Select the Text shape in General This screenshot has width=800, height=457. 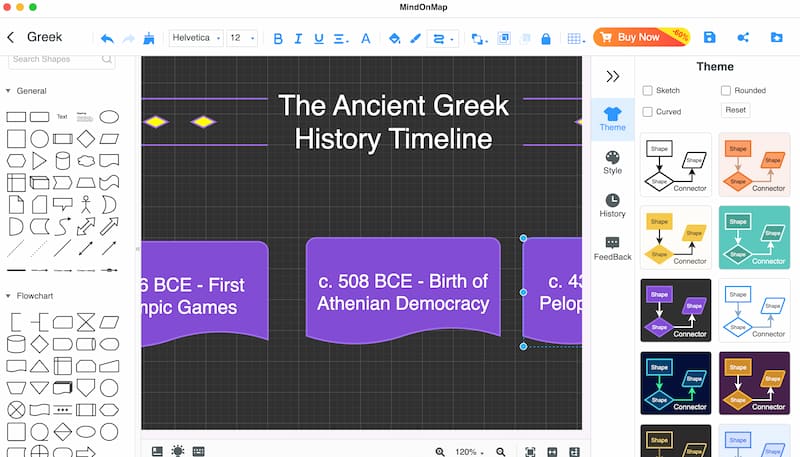[62, 117]
